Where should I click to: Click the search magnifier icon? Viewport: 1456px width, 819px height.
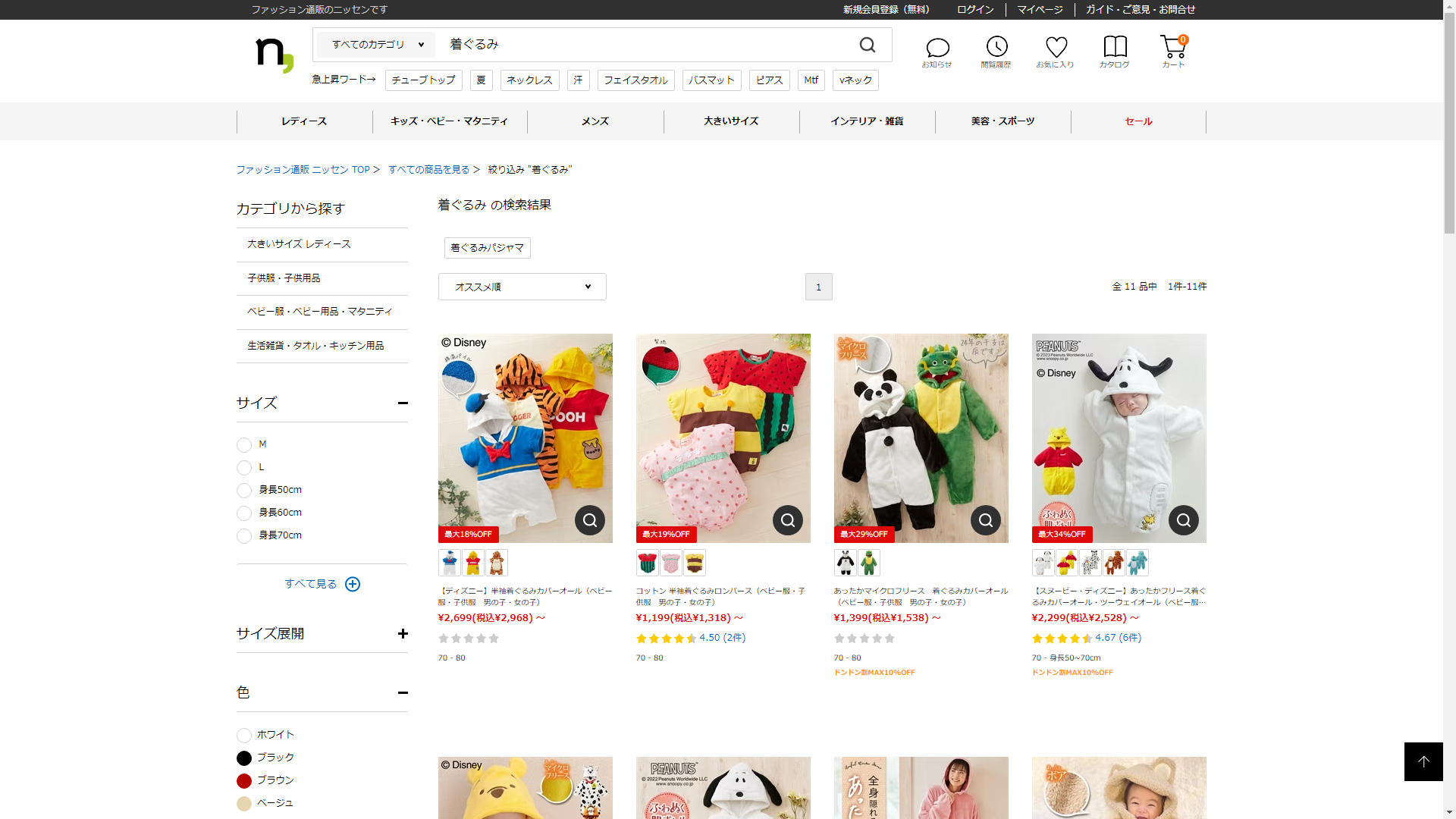coord(868,45)
